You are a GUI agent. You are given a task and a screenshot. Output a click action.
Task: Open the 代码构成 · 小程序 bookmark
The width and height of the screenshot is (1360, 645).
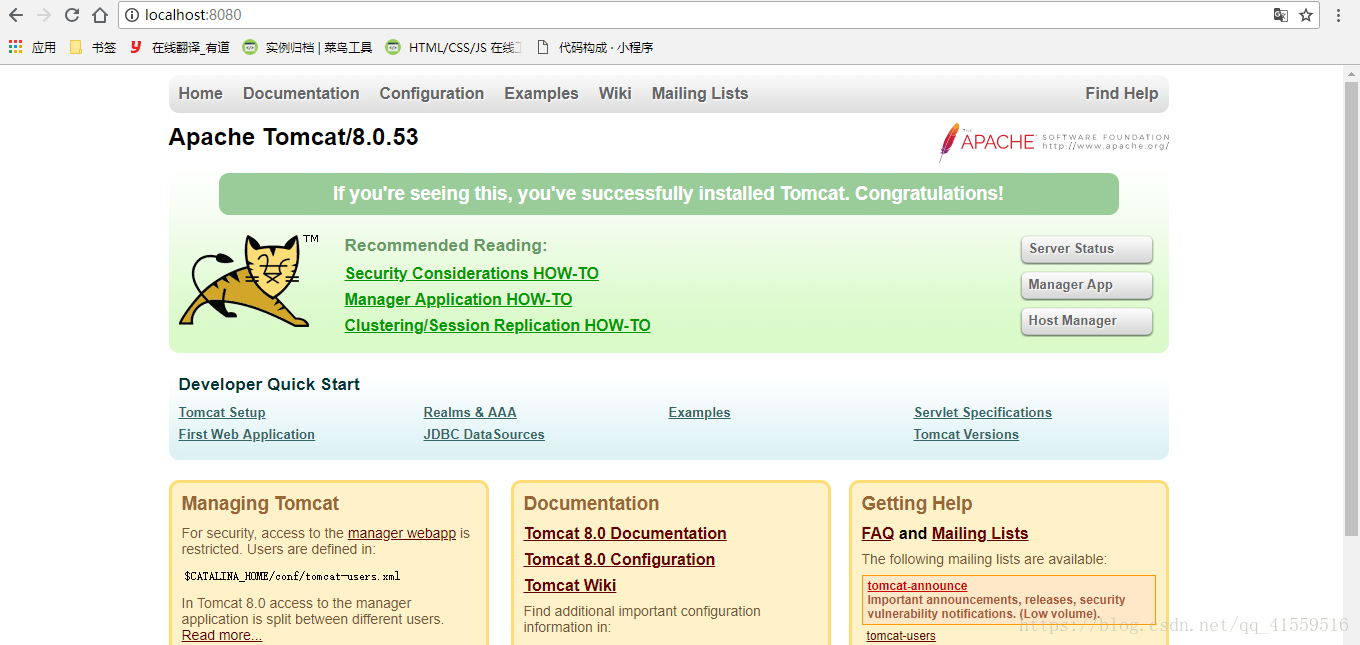(x=595, y=47)
